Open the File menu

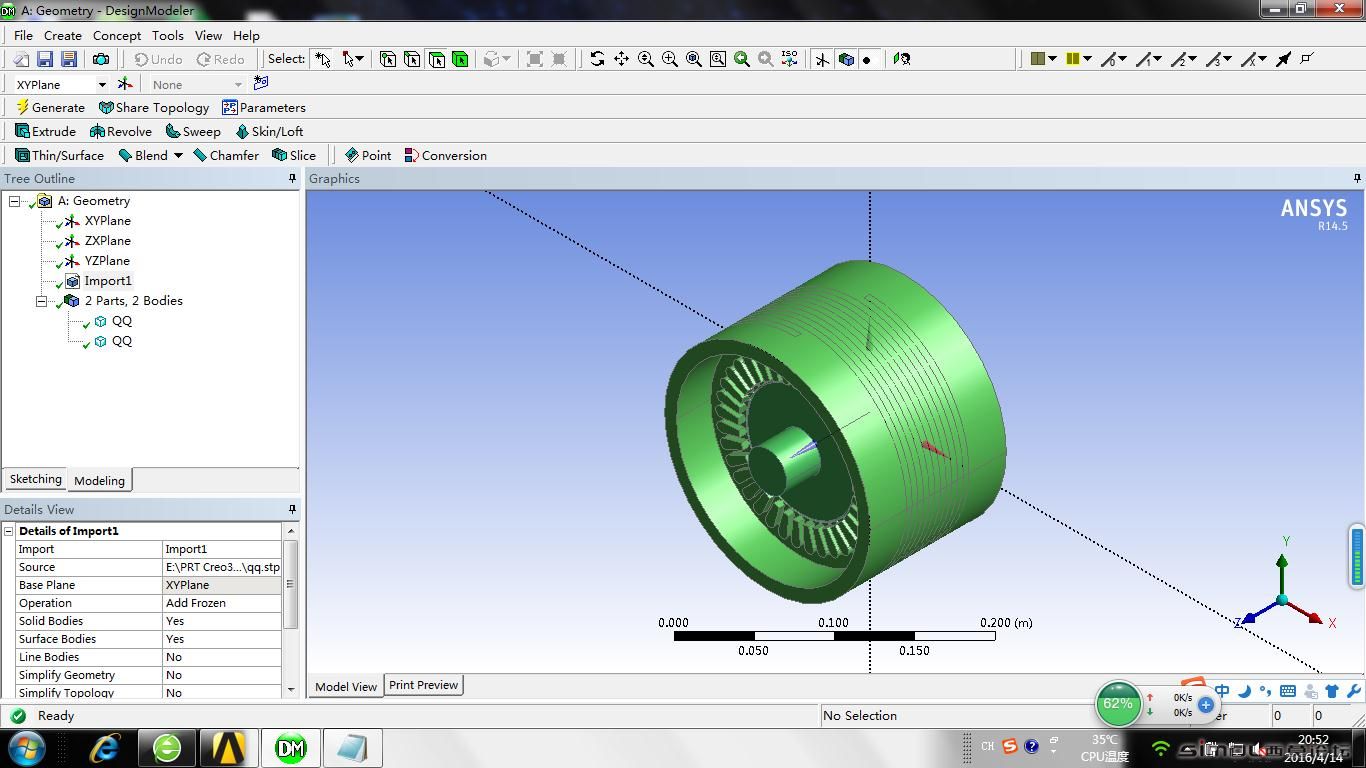pyautogui.click(x=23, y=35)
